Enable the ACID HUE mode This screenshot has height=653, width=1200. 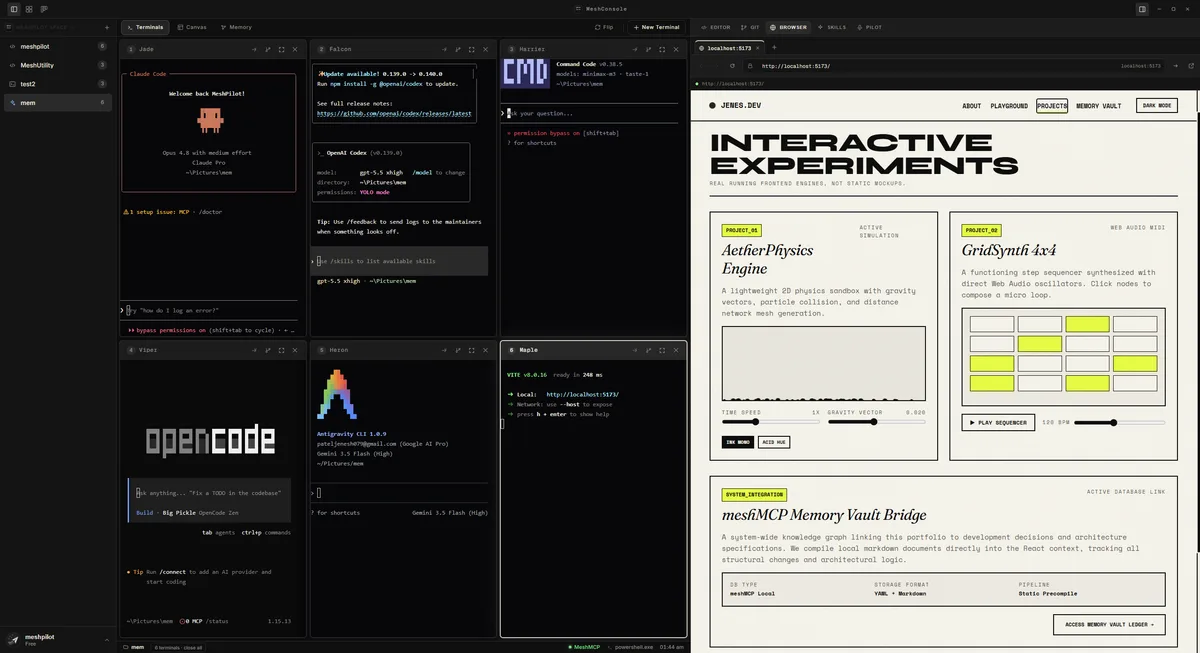[x=773, y=442]
